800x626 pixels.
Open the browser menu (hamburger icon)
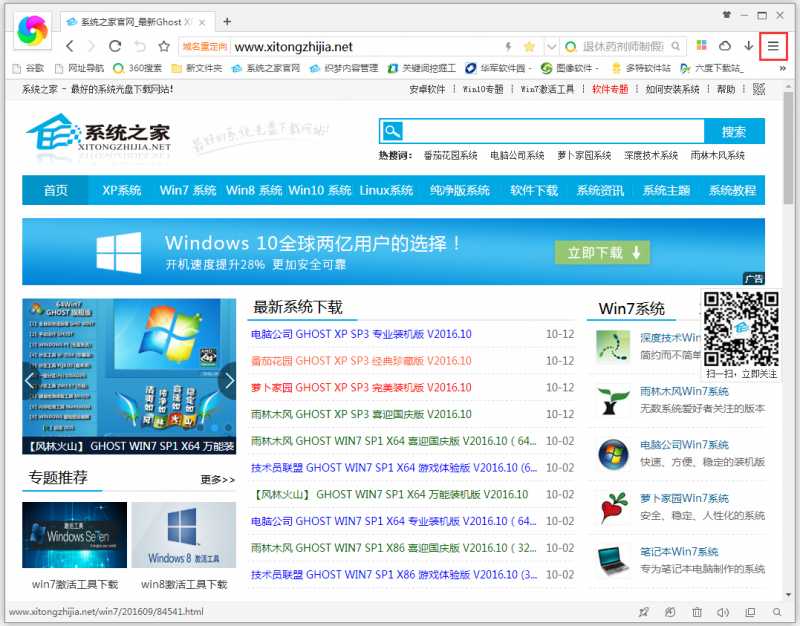774,45
